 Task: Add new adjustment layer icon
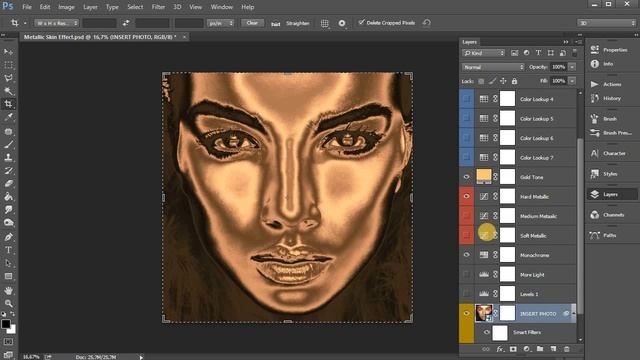click(x=527, y=349)
